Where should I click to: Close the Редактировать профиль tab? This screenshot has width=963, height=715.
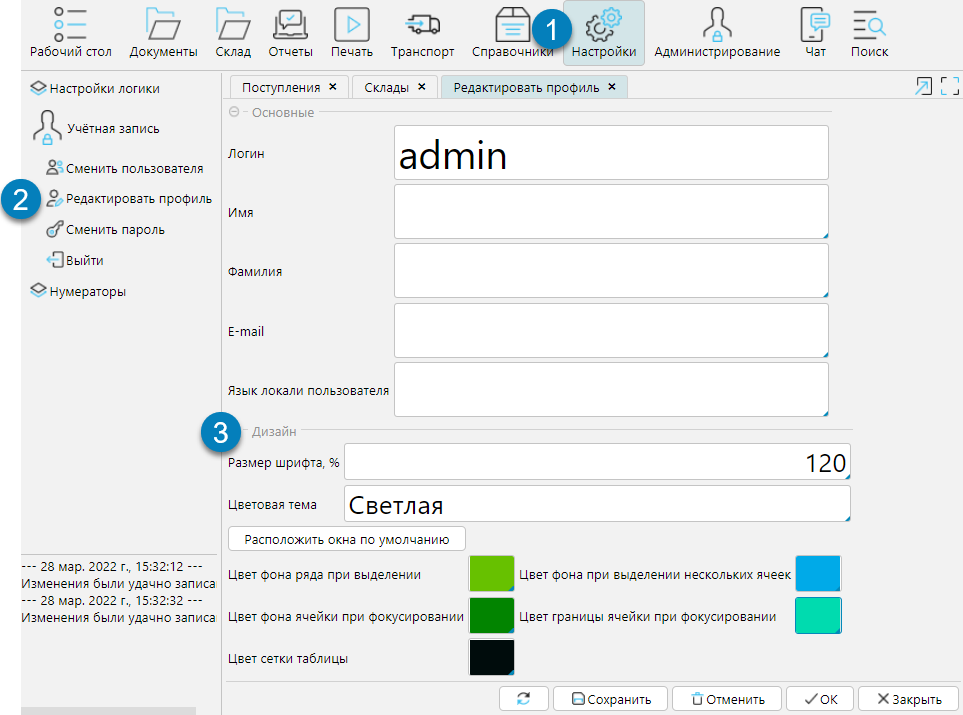(612, 86)
